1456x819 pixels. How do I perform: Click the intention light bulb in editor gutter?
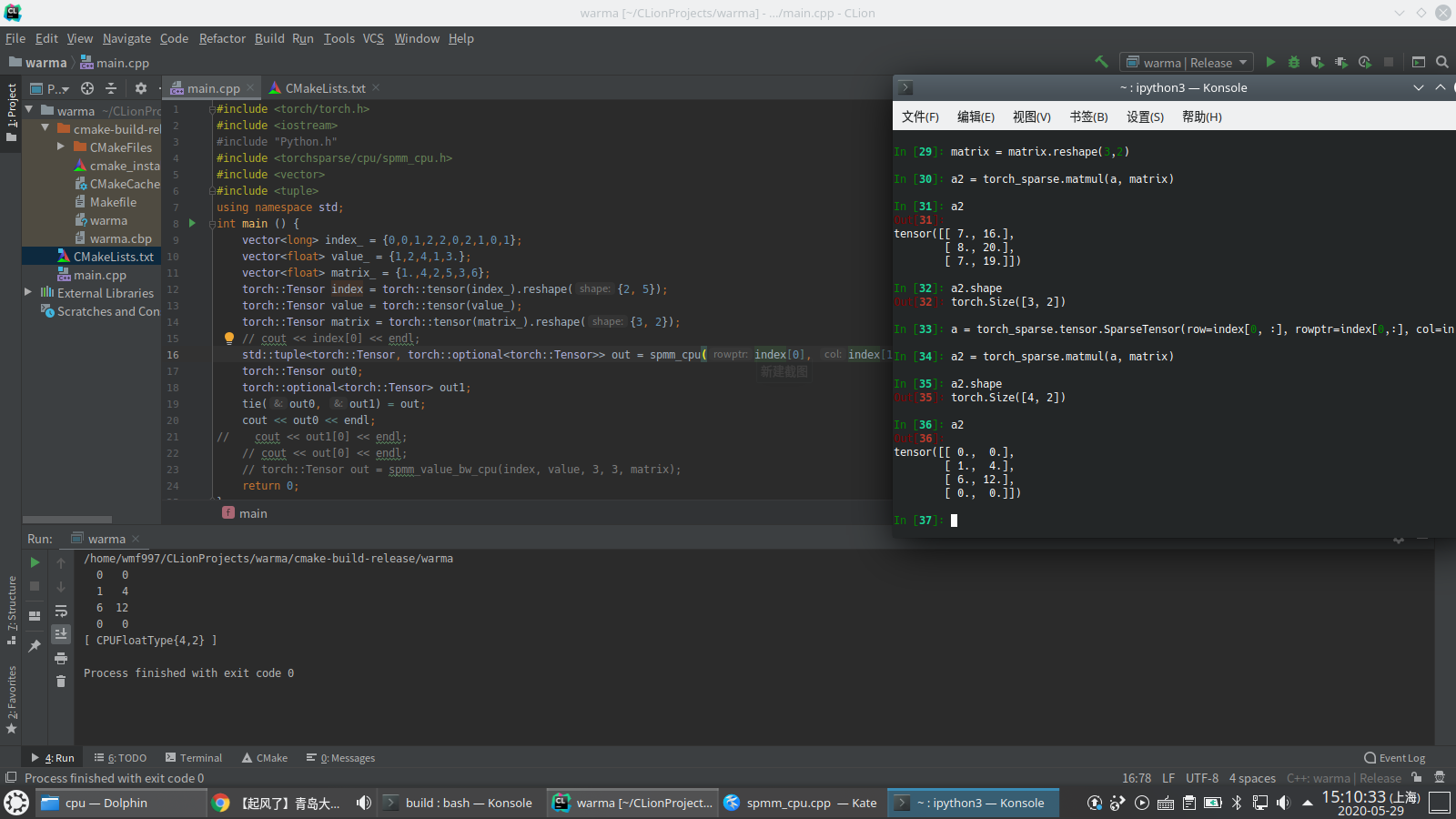tap(229, 339)
